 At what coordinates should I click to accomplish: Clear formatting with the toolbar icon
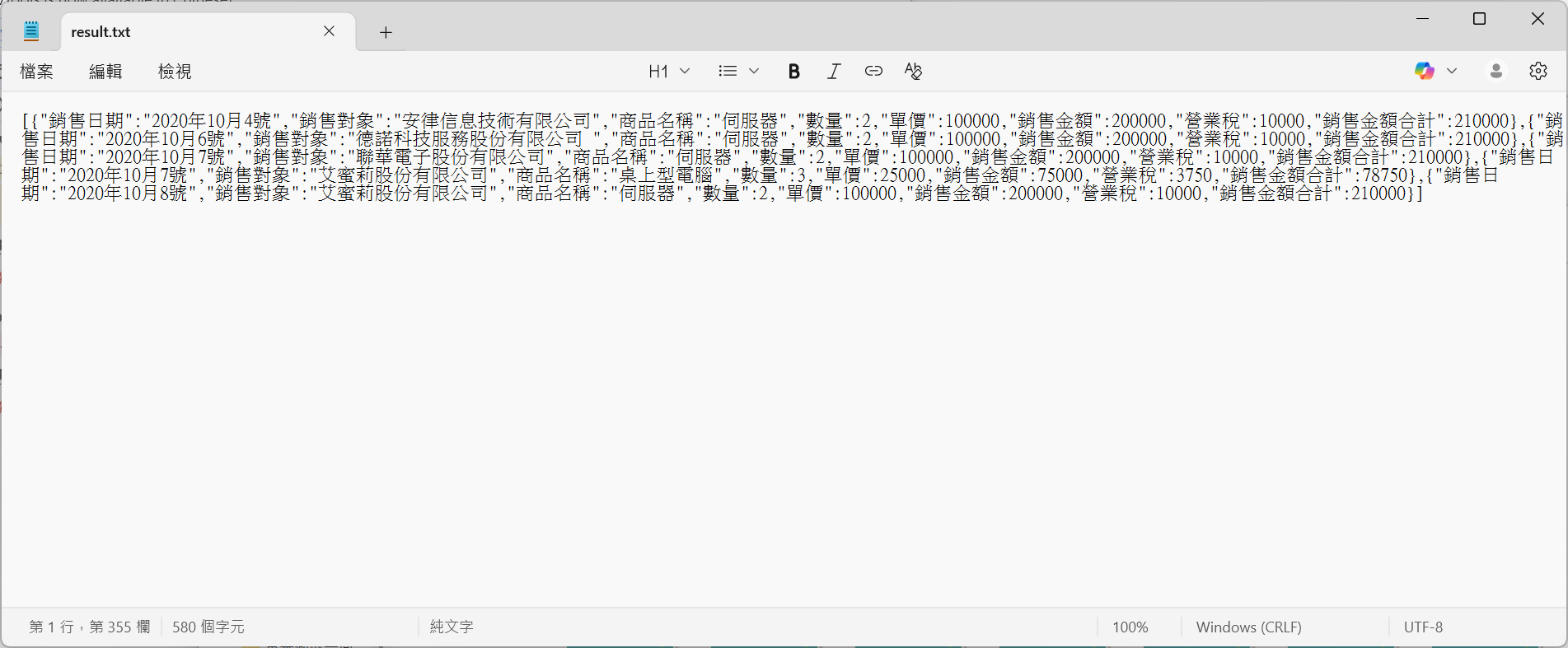coord(913,72)
